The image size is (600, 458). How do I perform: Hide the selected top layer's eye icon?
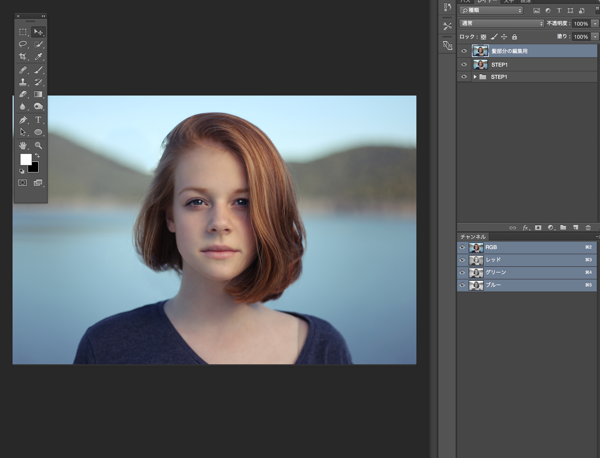pos(464,51)
